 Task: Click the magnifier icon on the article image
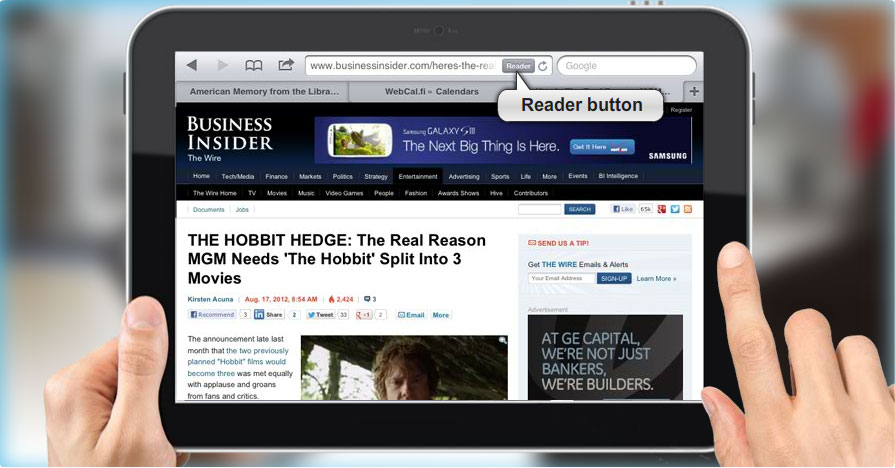(x=502, y=341)
